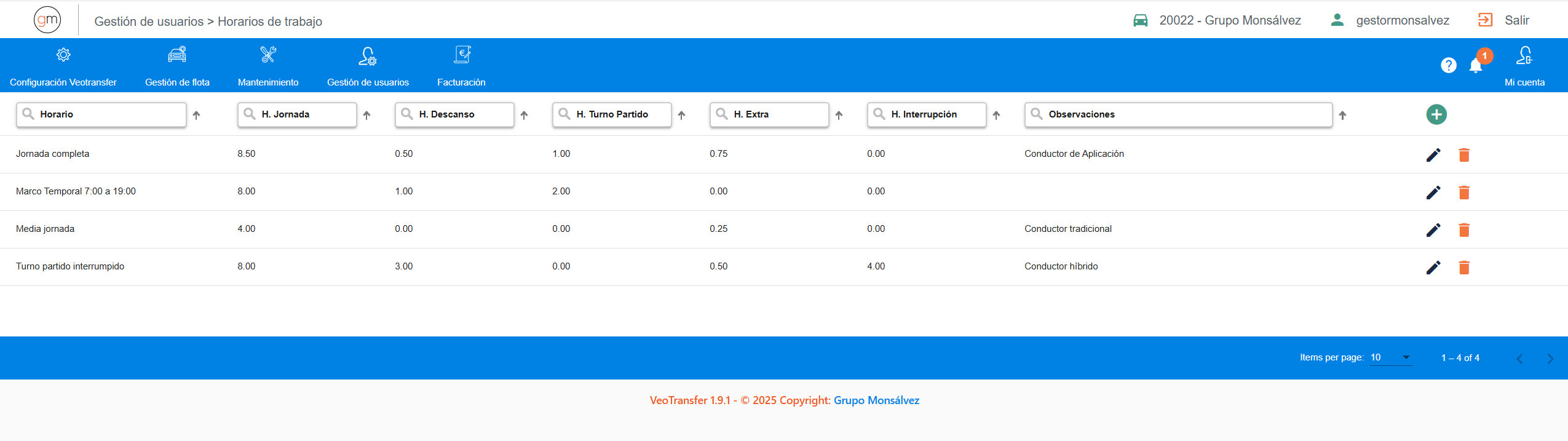Image resolution: width=1568 pixels, height=441 pixels.
Task: Click the gm logo in header
Action: point(47,20)
